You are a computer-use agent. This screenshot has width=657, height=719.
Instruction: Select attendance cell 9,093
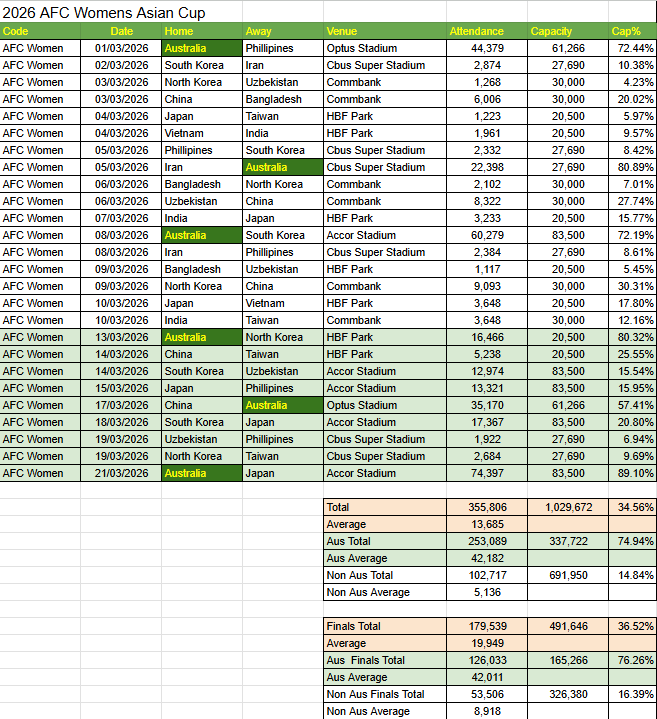pos(487,286)
